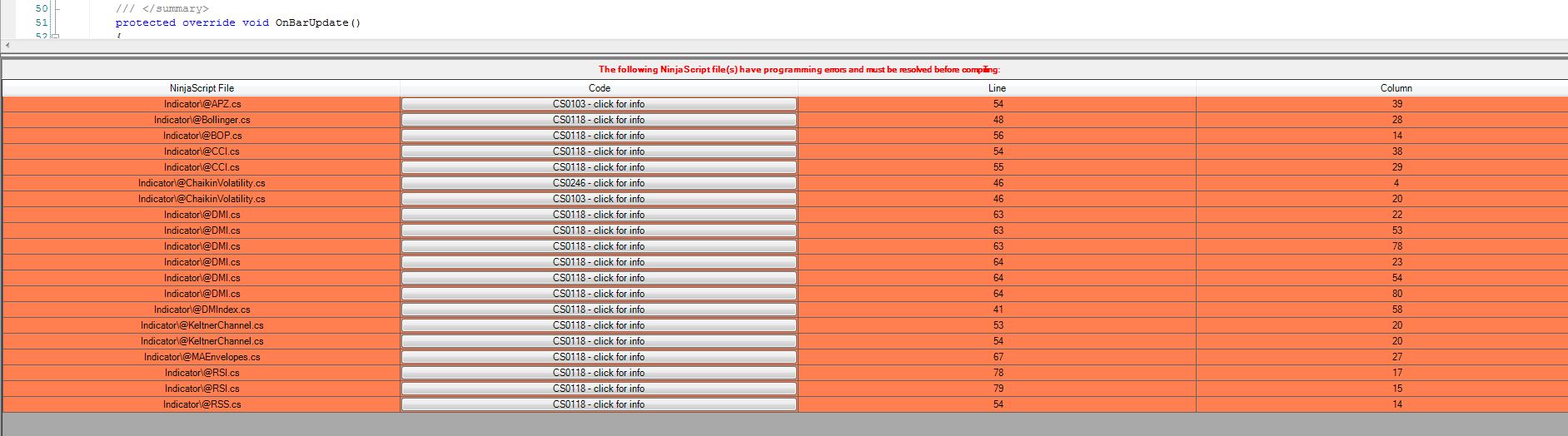The image size is (1568, 436).
Task: Sort by the Line column header
Action: pyautogui.click(x=997, y=88)
